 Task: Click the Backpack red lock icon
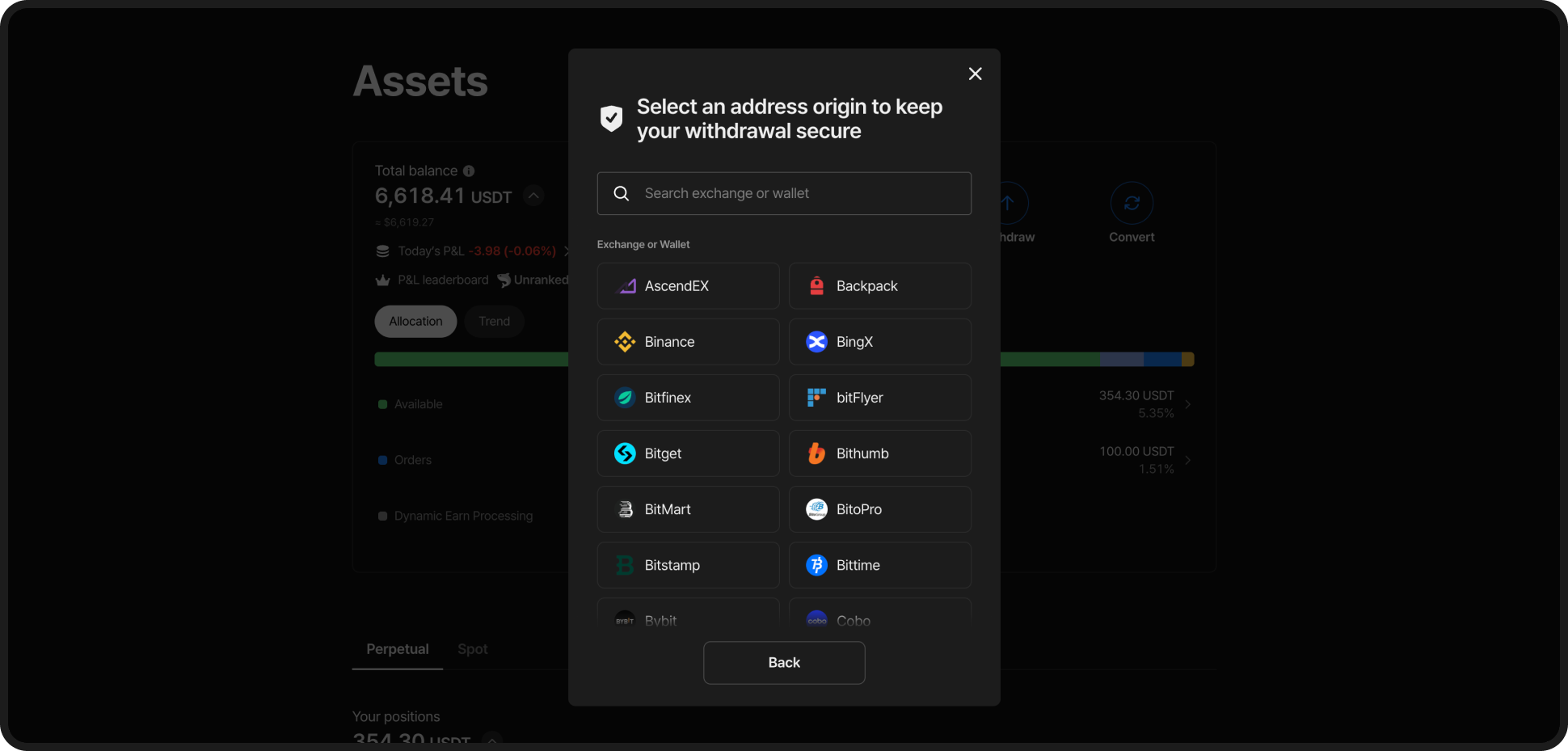pos(817,286)
